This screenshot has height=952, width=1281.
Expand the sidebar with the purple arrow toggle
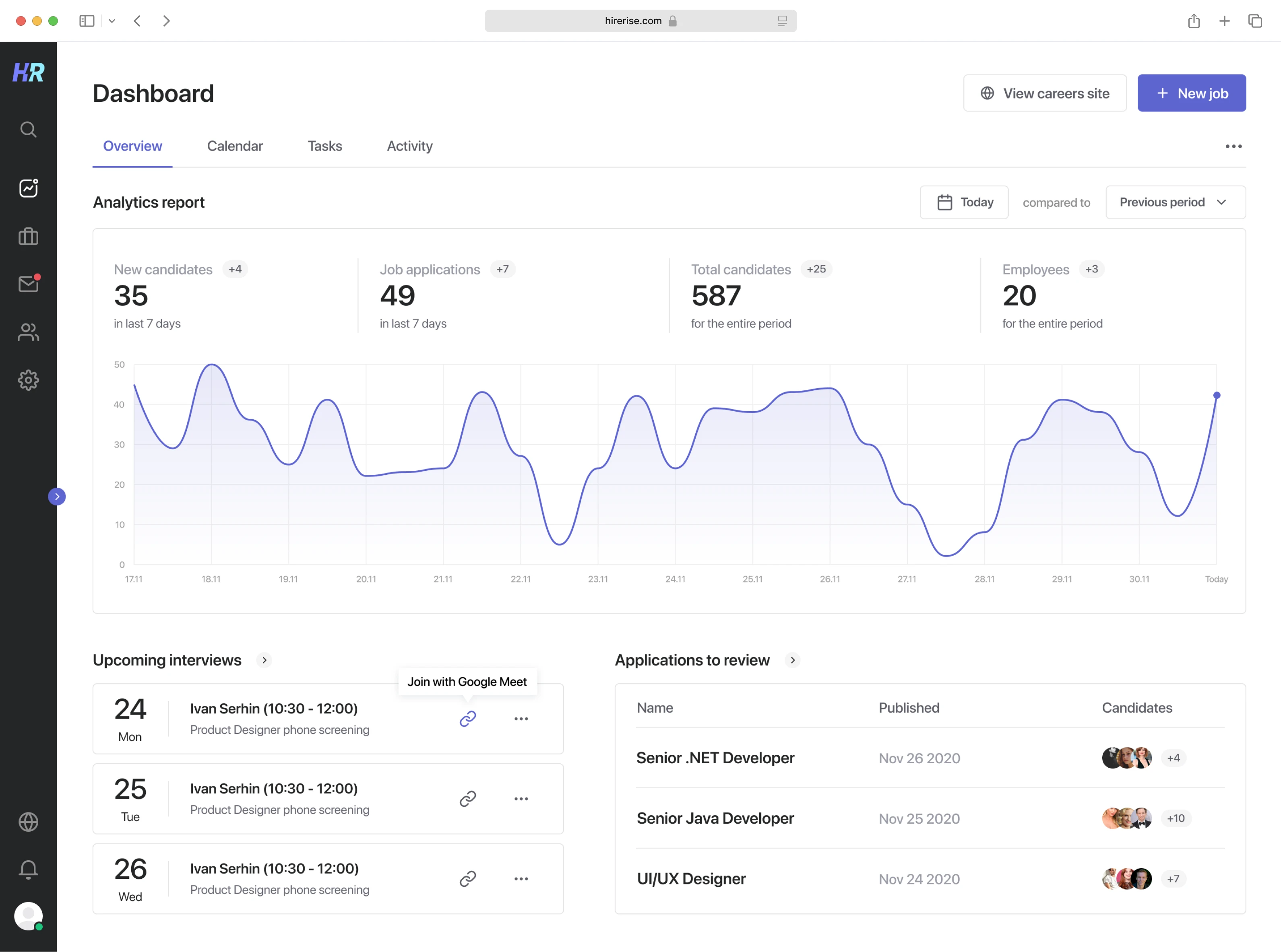pos(56,497)
